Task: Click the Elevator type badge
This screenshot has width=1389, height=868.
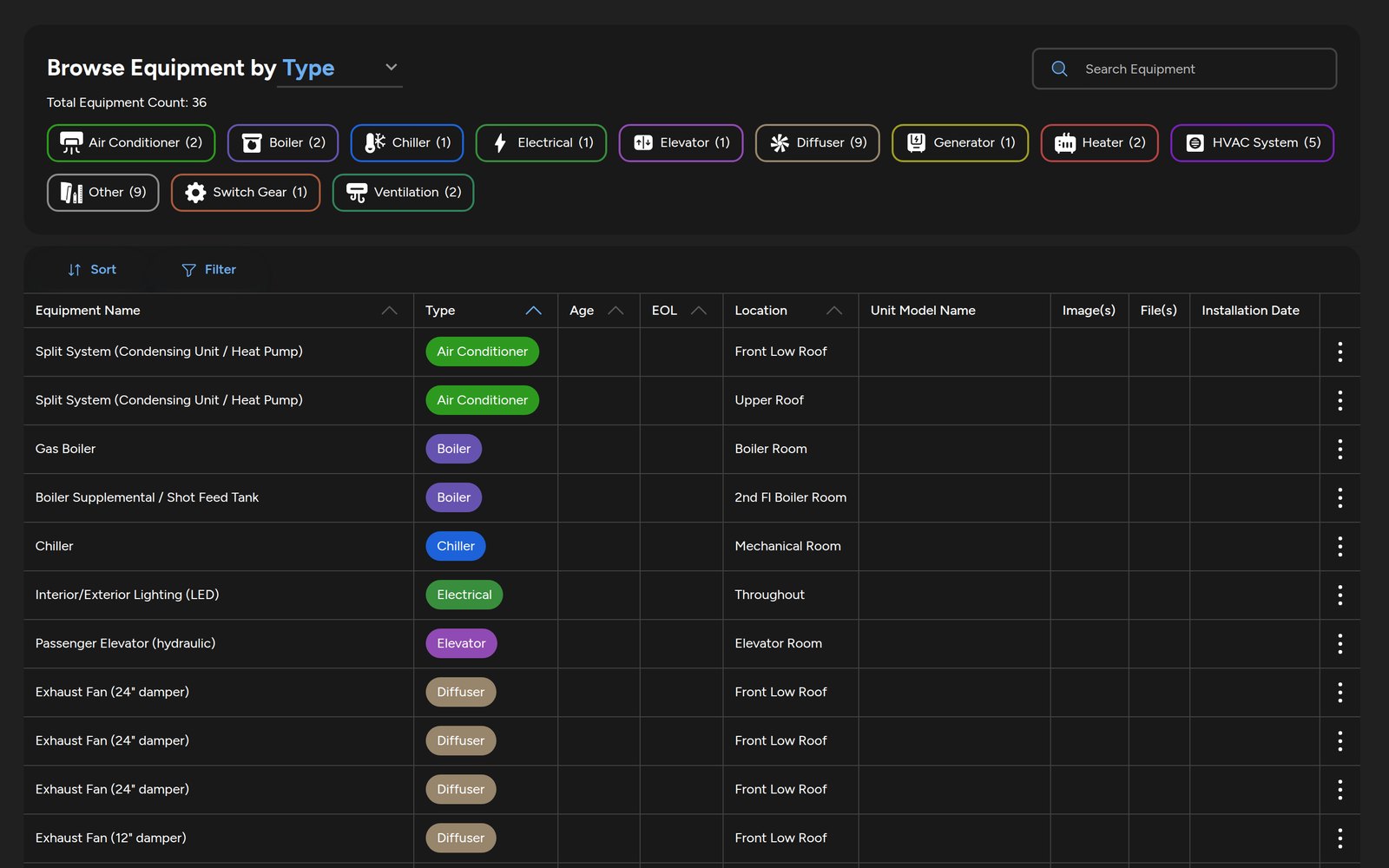Action: point(461,643)
